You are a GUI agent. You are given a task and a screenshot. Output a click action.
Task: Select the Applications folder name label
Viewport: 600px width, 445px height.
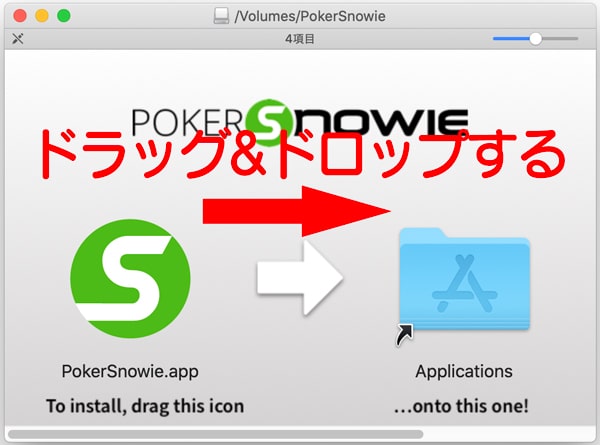463,371
